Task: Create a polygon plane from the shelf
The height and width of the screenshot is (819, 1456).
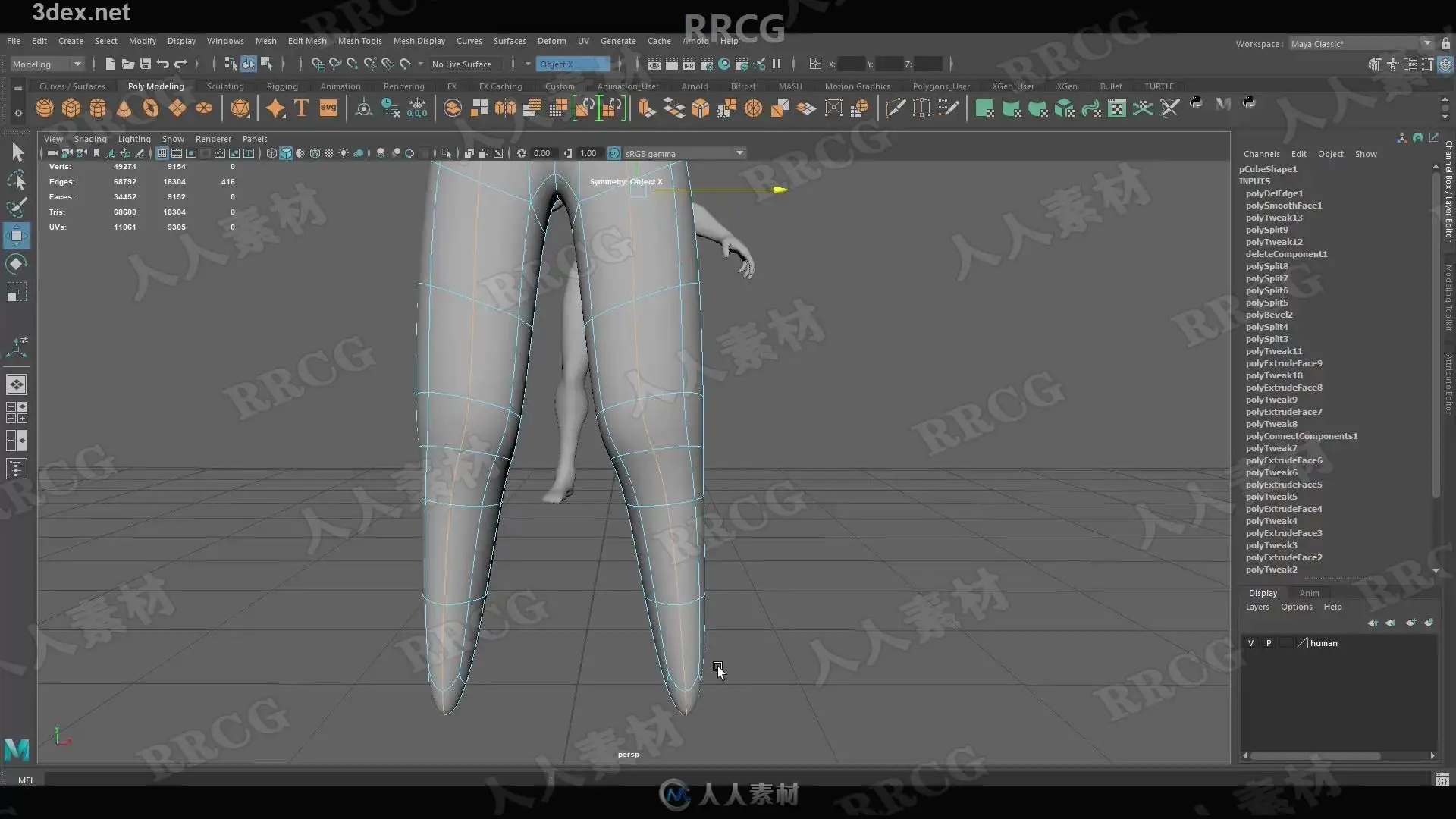Action: (x=177, y=108)
